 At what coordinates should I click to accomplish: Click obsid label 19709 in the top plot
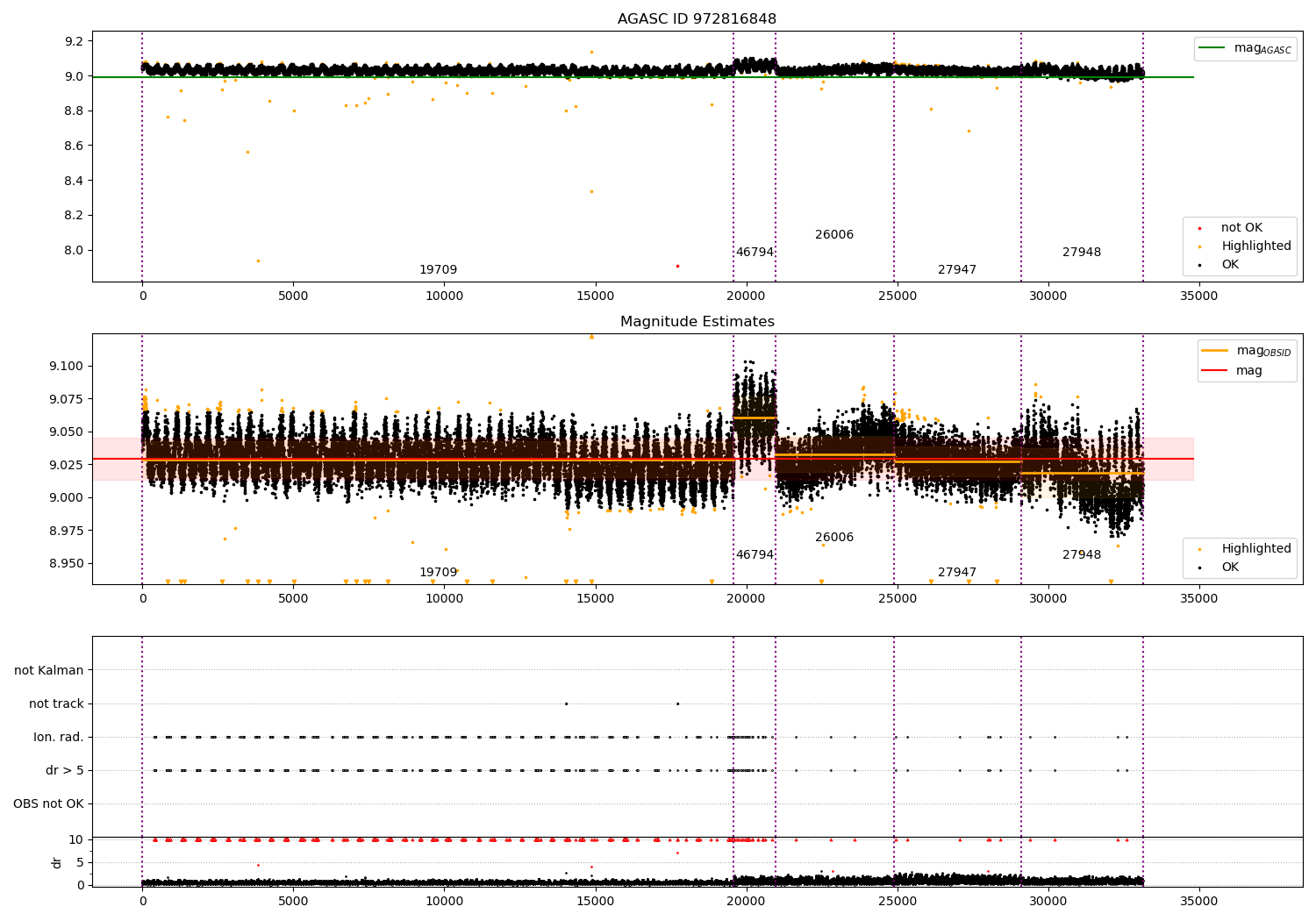(438, 270)
